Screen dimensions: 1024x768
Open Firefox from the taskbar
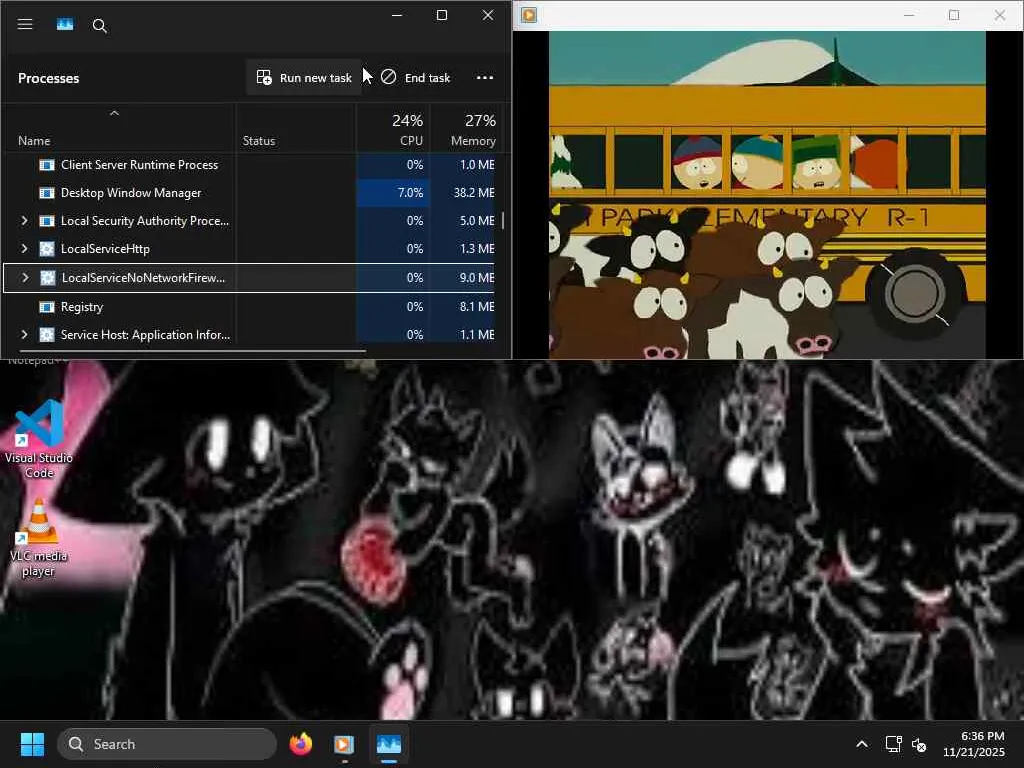[x=300, y=744]
